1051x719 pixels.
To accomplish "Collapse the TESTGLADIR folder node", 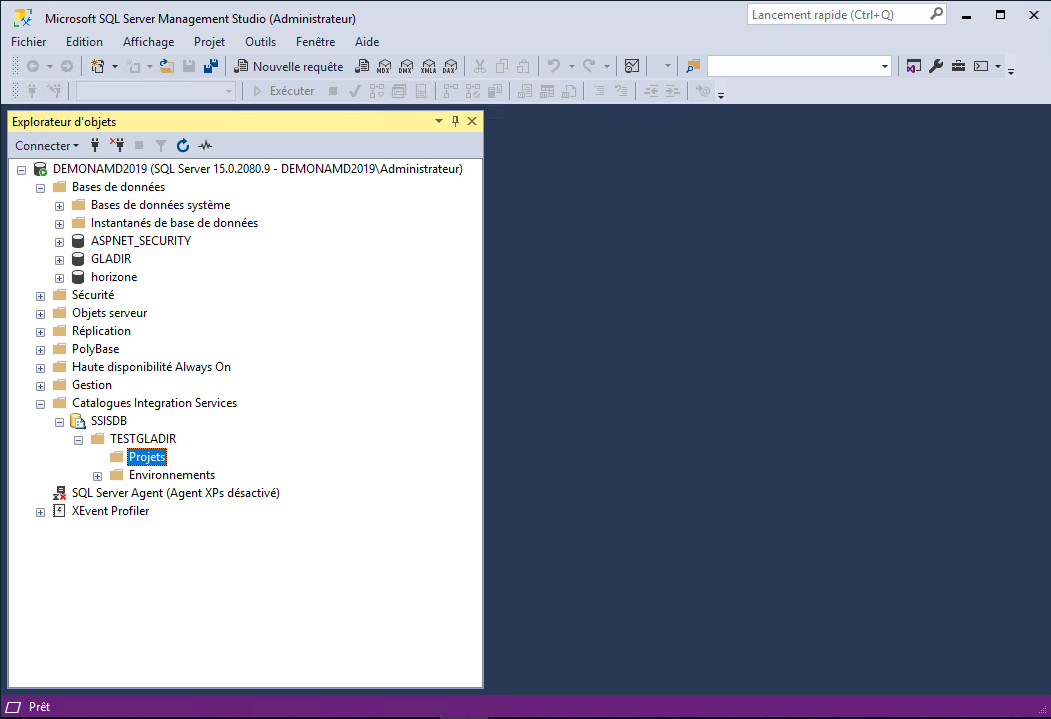I will tap(79, 439).
